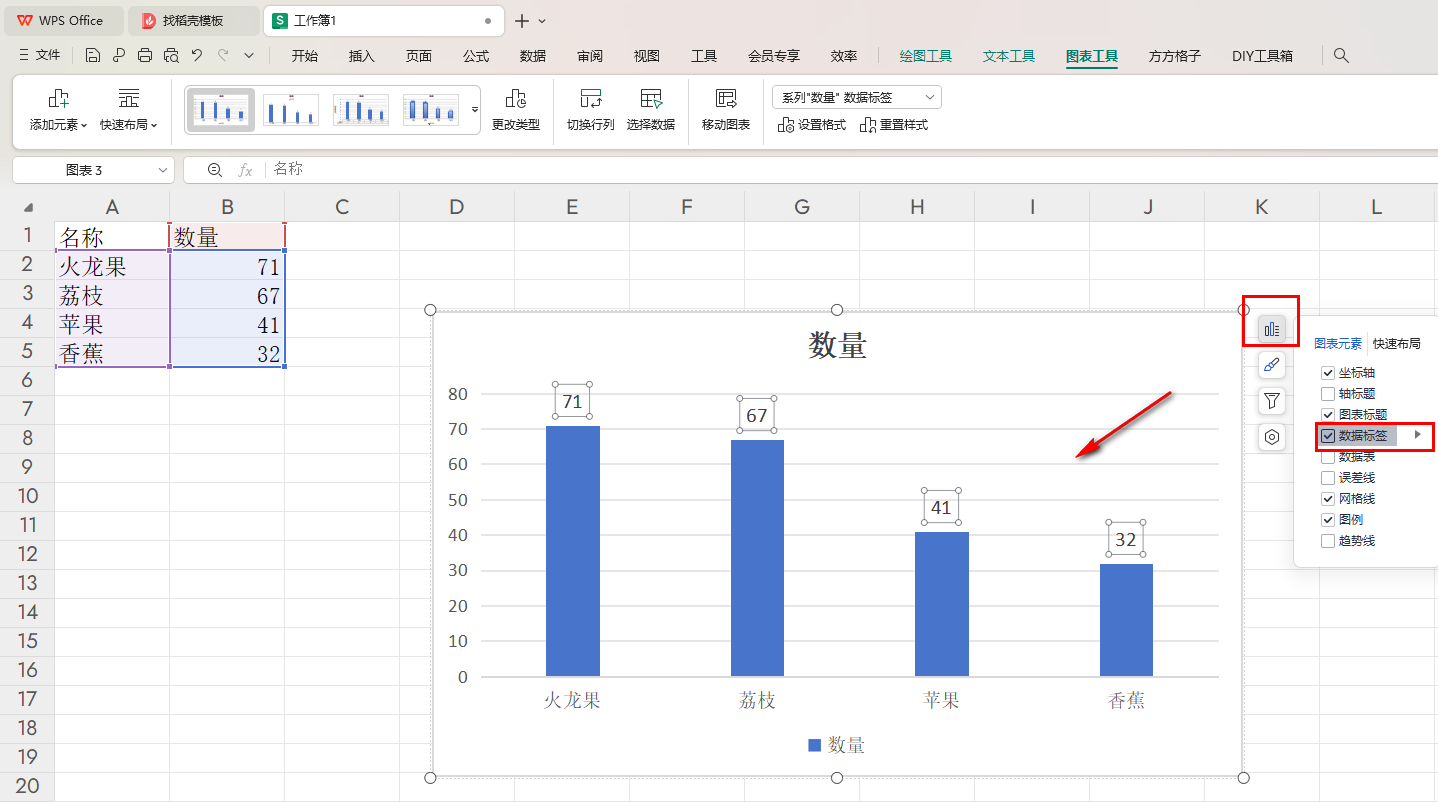Click the blue 荔枝 bar in the chart

pos(757,558)
